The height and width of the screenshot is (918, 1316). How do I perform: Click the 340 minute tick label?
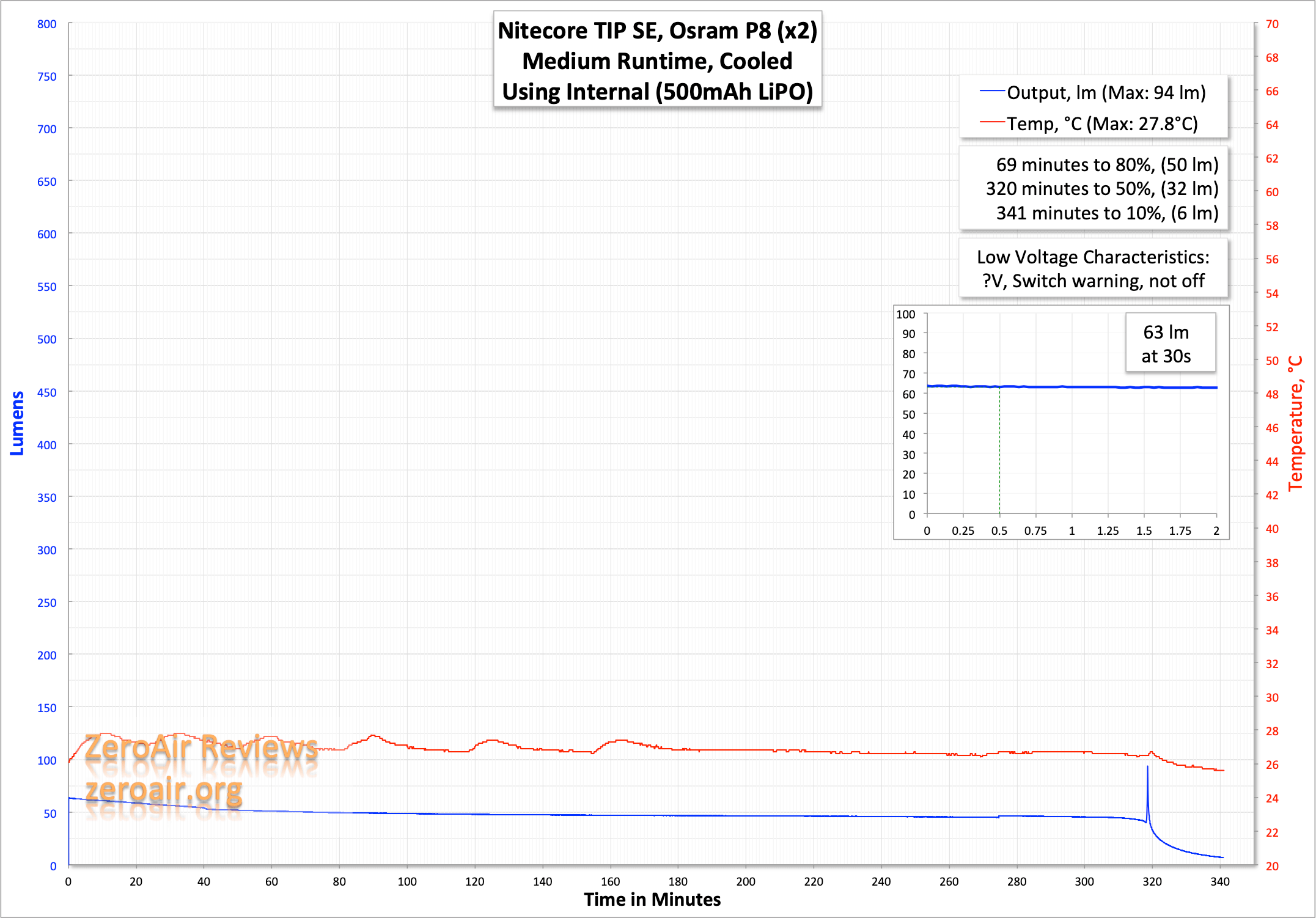1219,881
